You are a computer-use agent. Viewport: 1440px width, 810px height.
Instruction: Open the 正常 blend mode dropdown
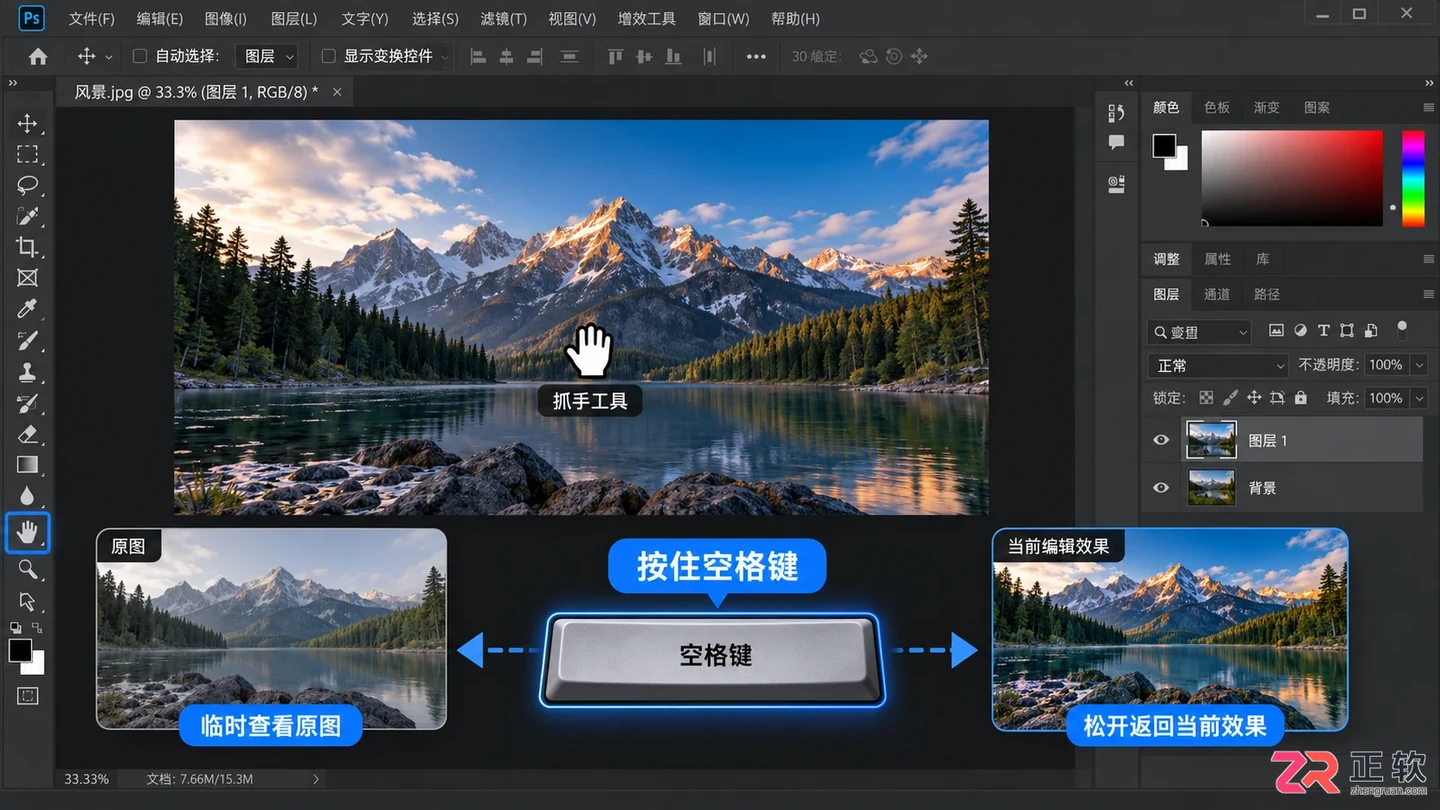[x=1218, y=365]
